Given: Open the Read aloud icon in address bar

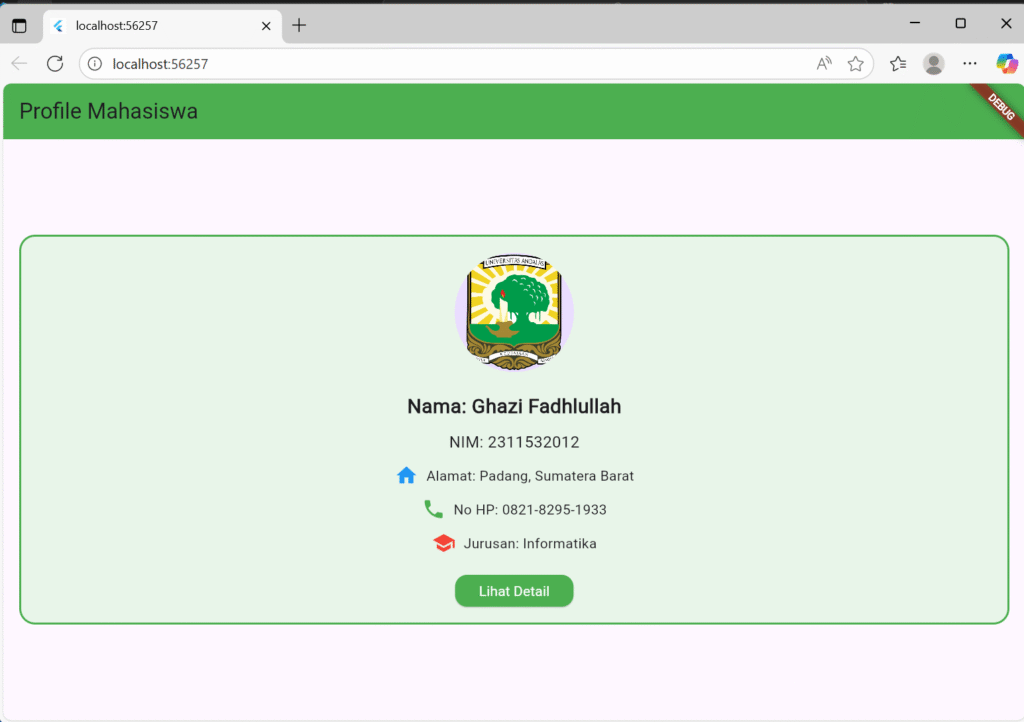Looking at the screenshot, I should (824, 64).
